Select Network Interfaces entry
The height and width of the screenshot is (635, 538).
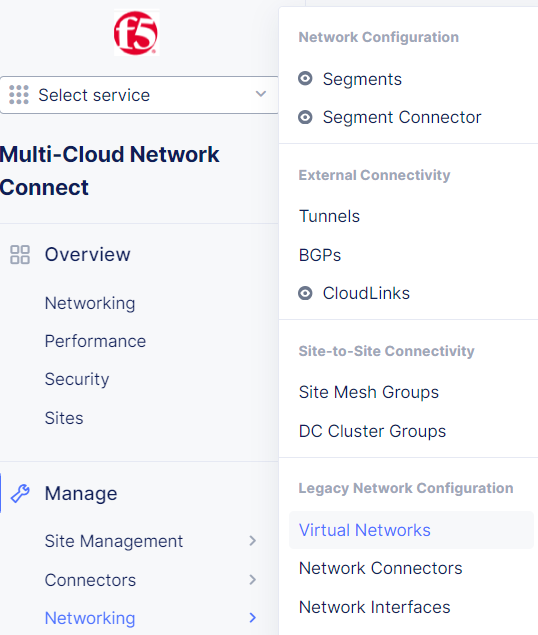pyautogui.click(x=374, y=607)
